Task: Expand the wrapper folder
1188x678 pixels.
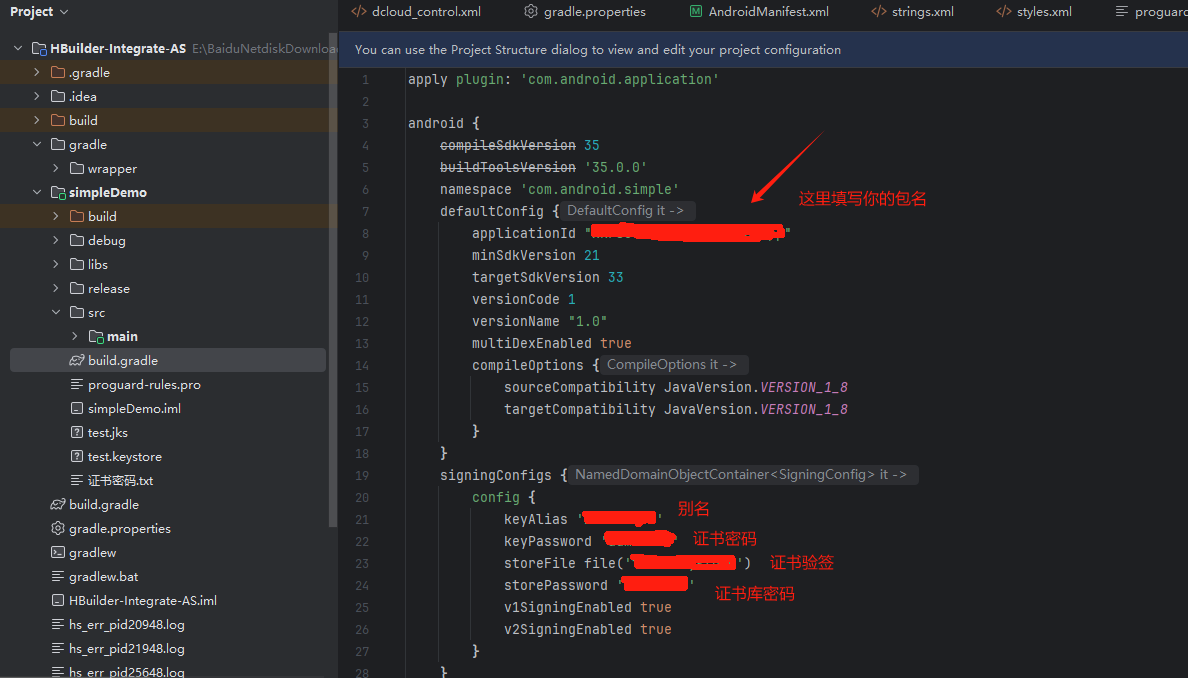Action: point(56,168)
